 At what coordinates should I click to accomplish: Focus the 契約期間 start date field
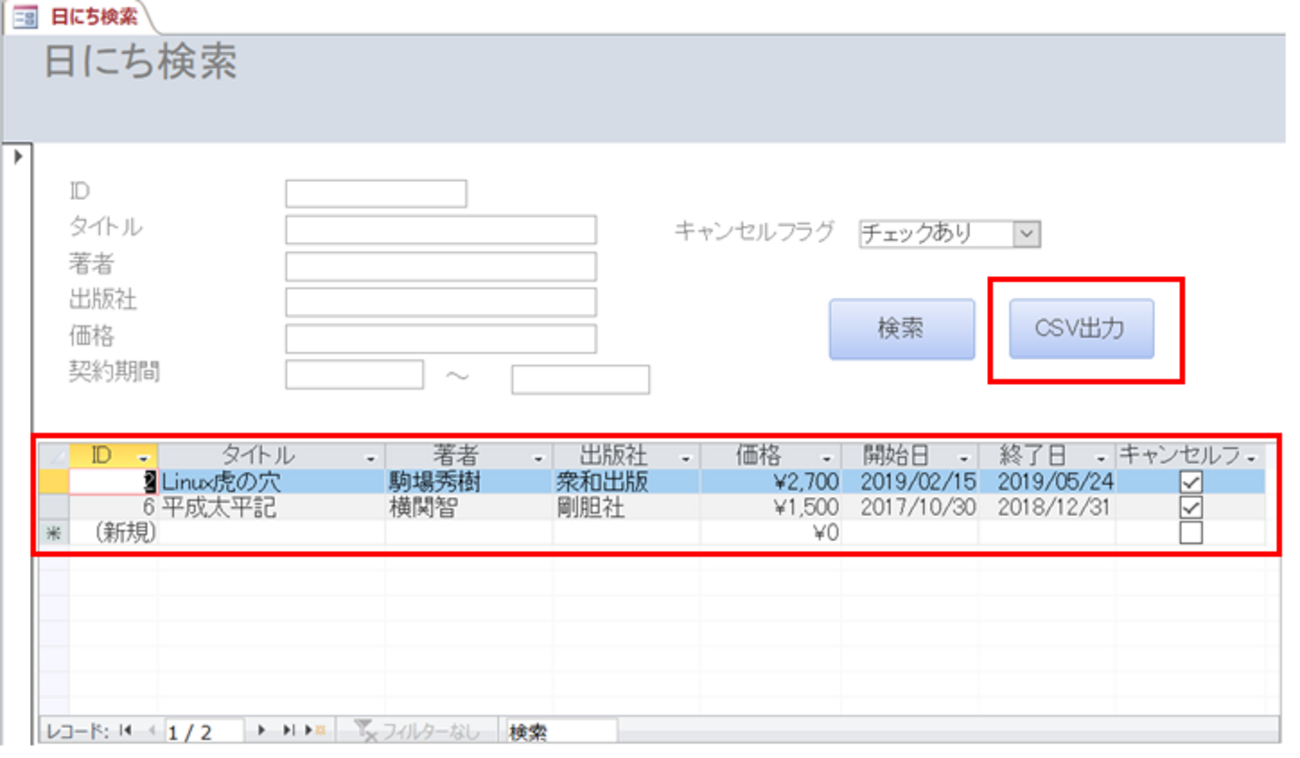[355, 375]
